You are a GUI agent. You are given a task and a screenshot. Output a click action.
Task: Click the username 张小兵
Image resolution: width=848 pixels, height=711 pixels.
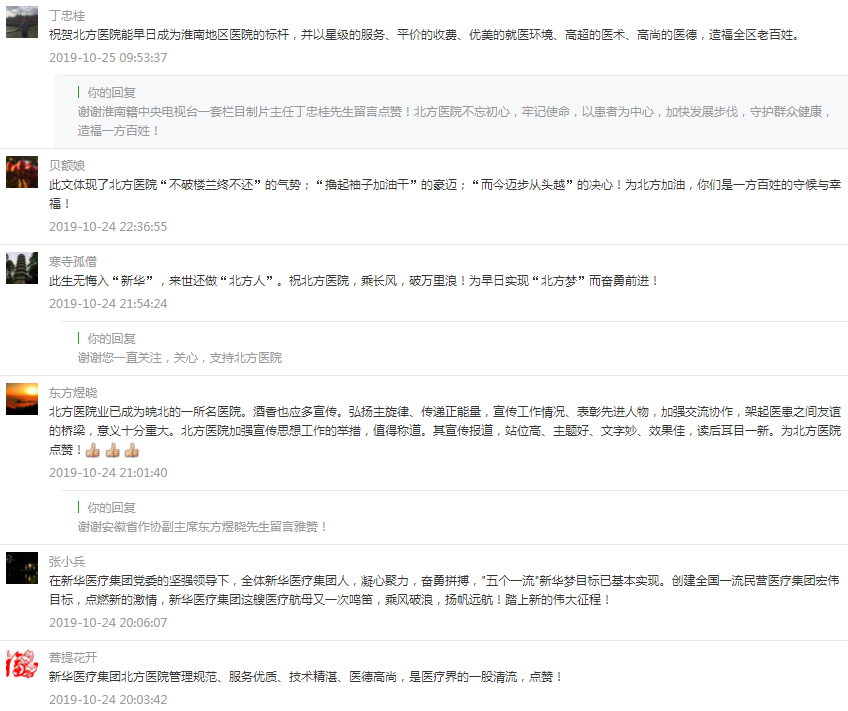tap(67, 562)
